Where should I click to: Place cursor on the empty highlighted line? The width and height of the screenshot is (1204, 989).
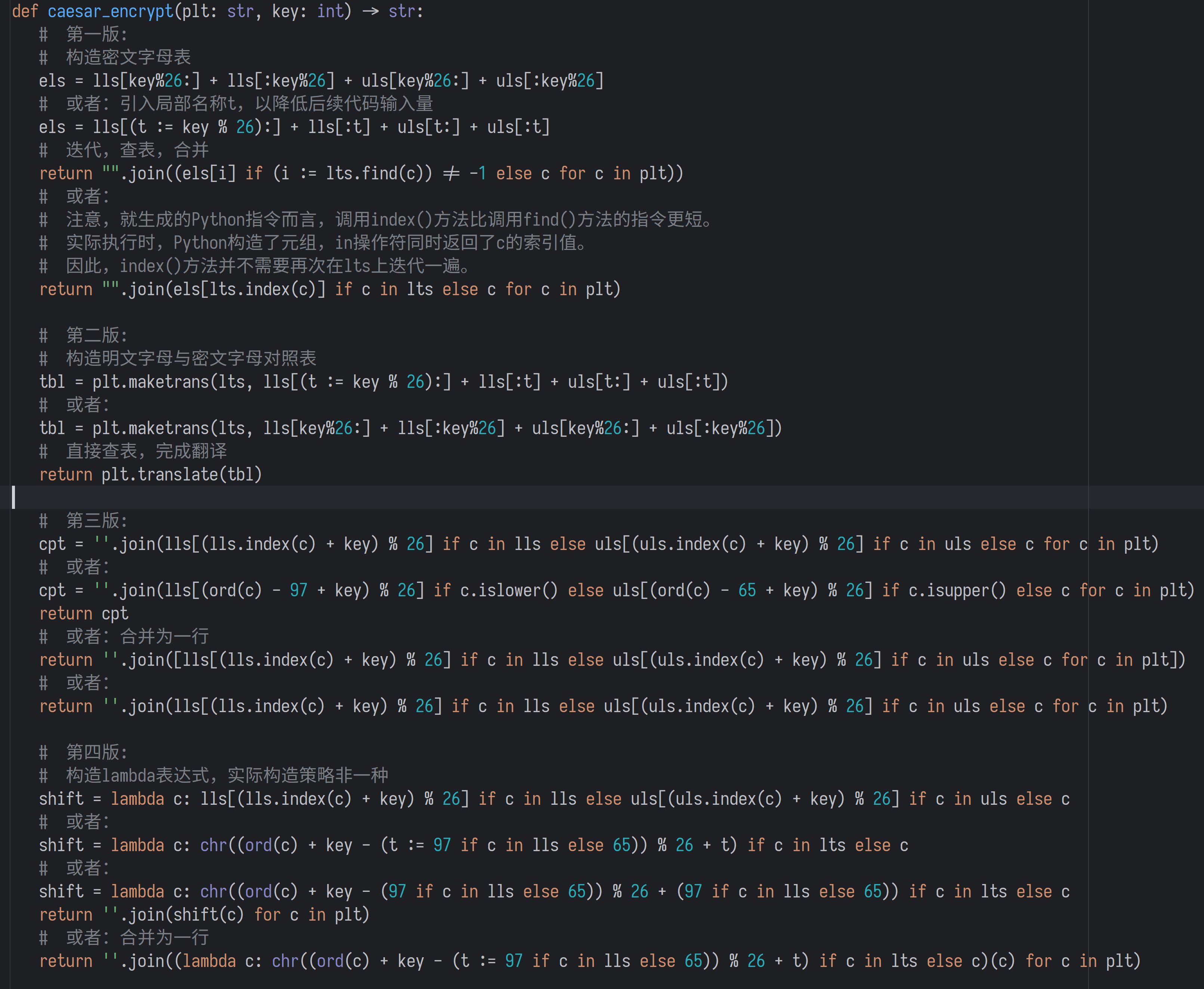pos(342,498)
